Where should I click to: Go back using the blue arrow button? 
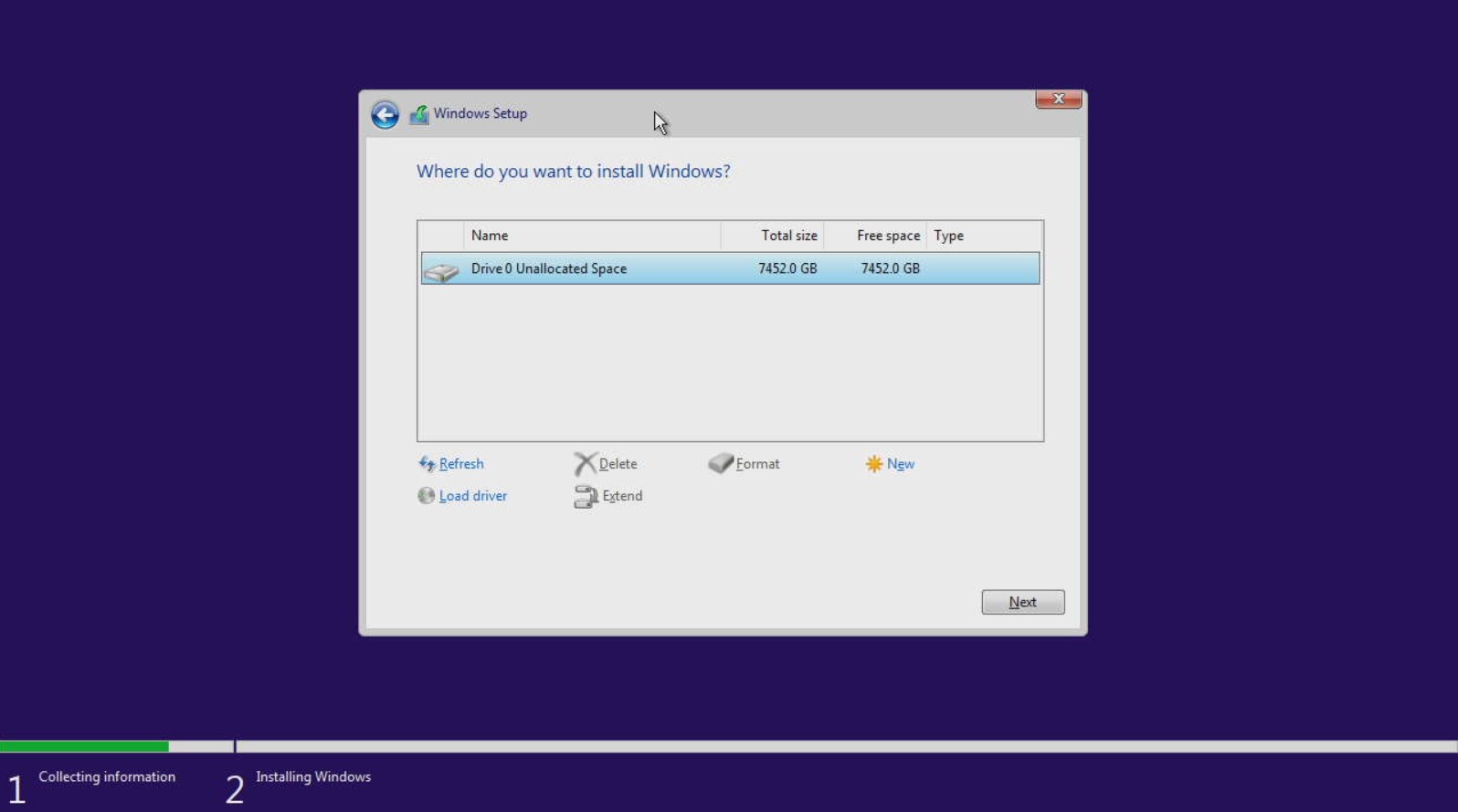coord(385,114)
